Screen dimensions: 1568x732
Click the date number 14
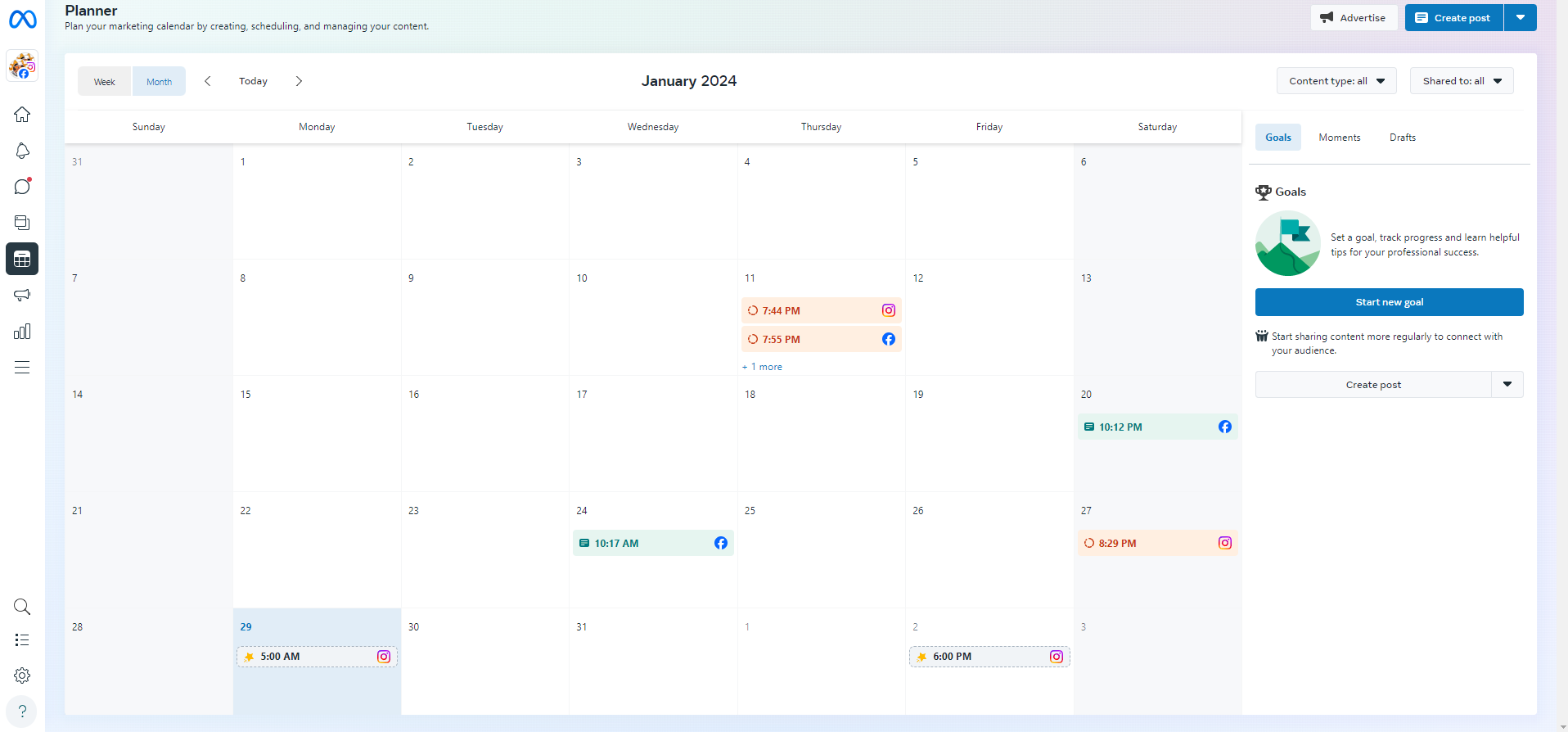coord(78,395)
